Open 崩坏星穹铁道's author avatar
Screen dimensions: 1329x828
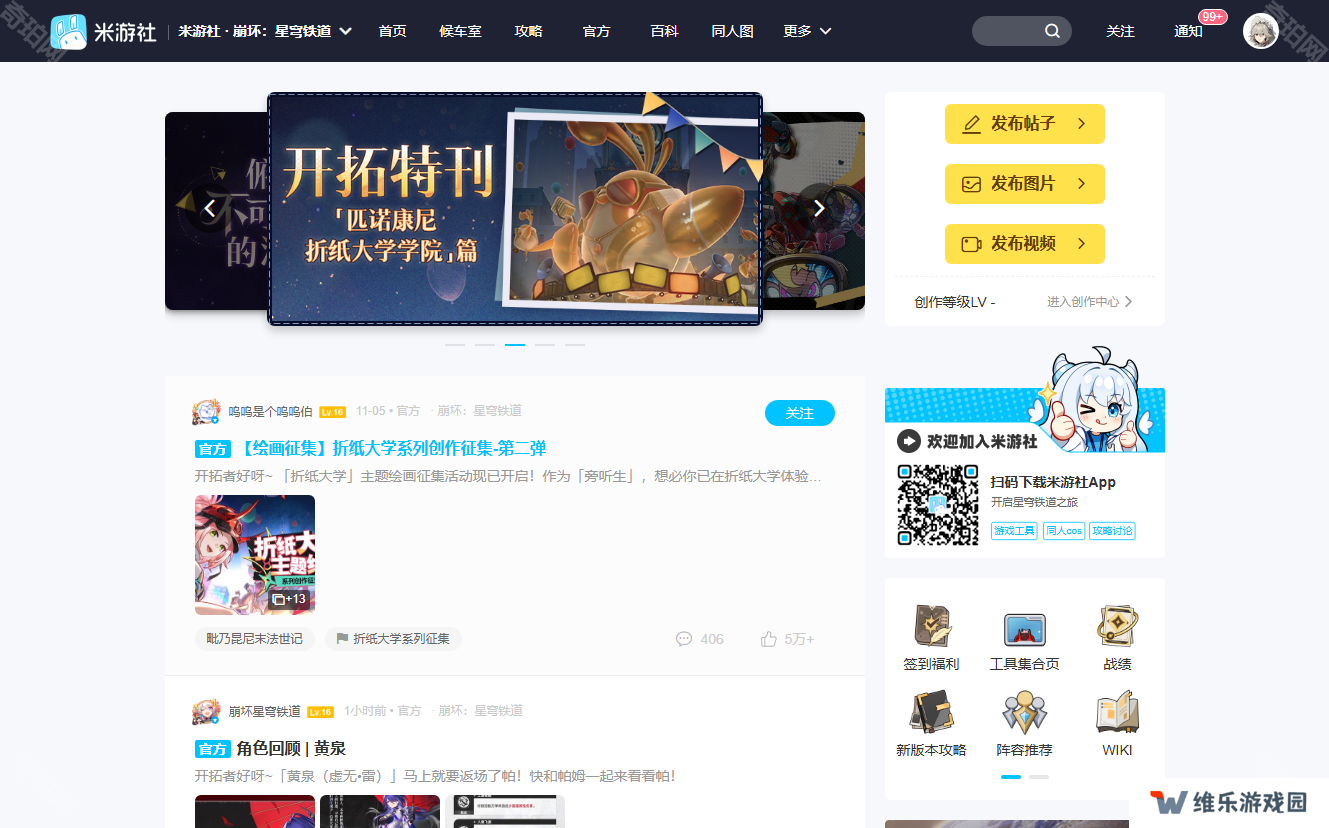pyautogui.click(x=207, y=712)
